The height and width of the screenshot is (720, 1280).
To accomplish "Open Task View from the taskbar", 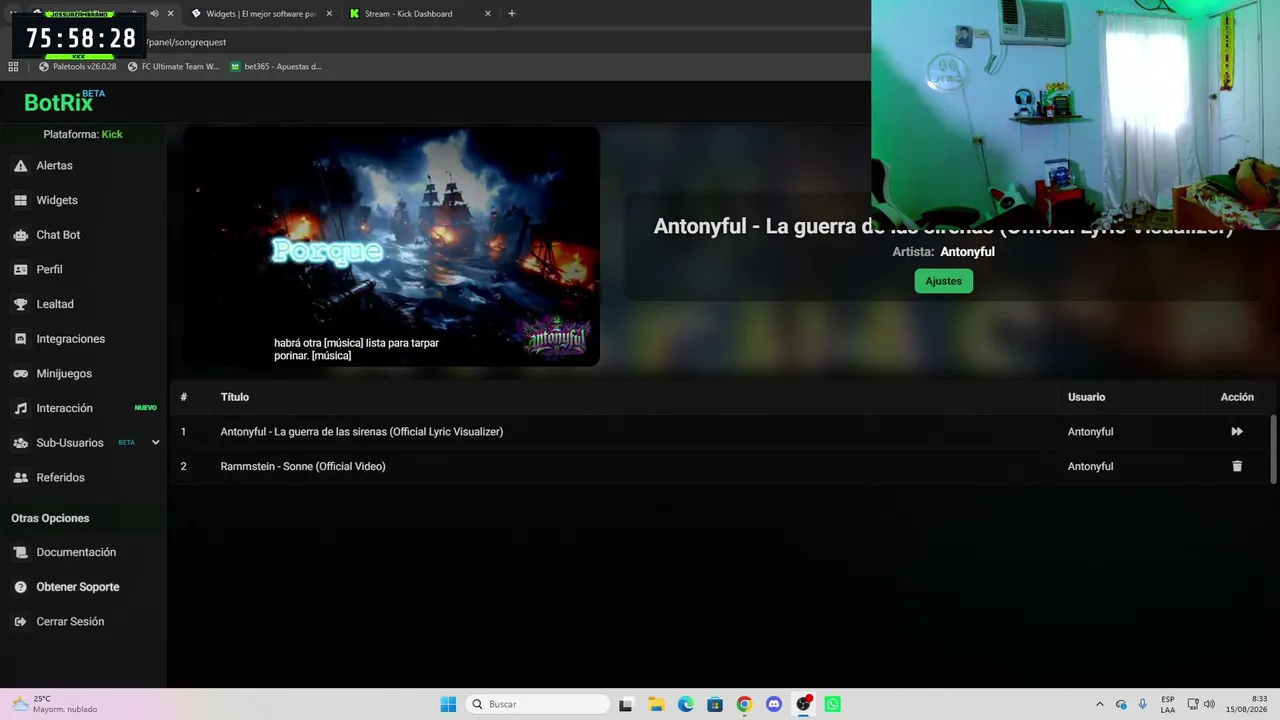I will pos(626,704).
